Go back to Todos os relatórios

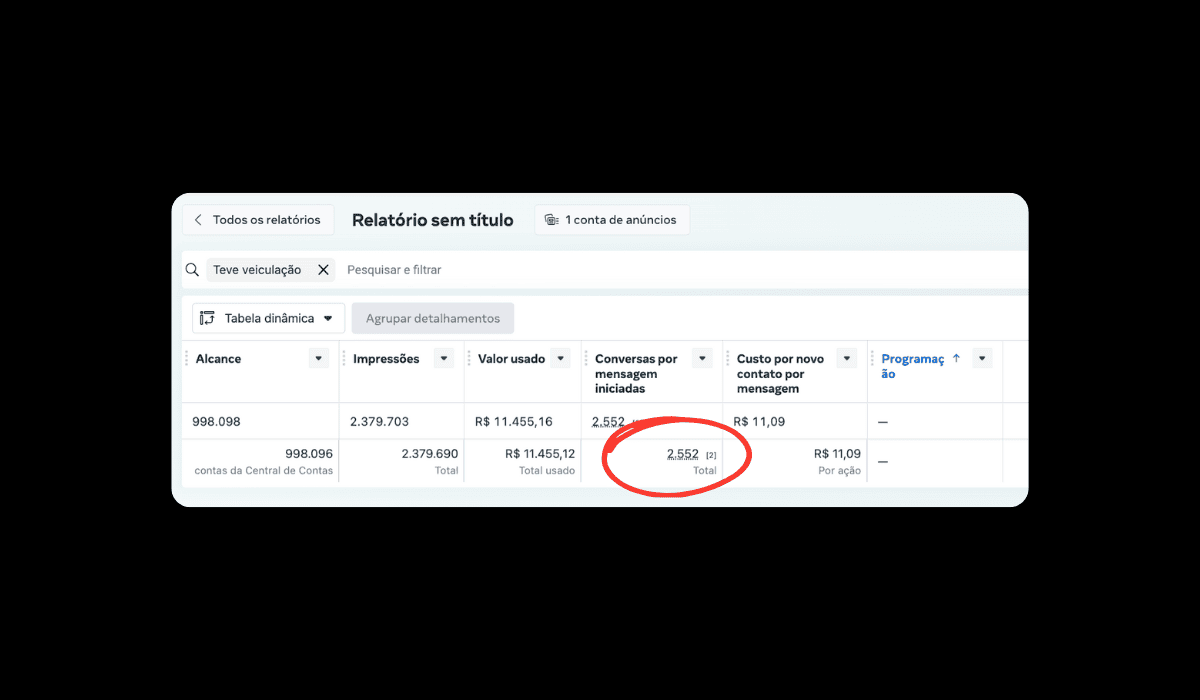coord(258,220)
